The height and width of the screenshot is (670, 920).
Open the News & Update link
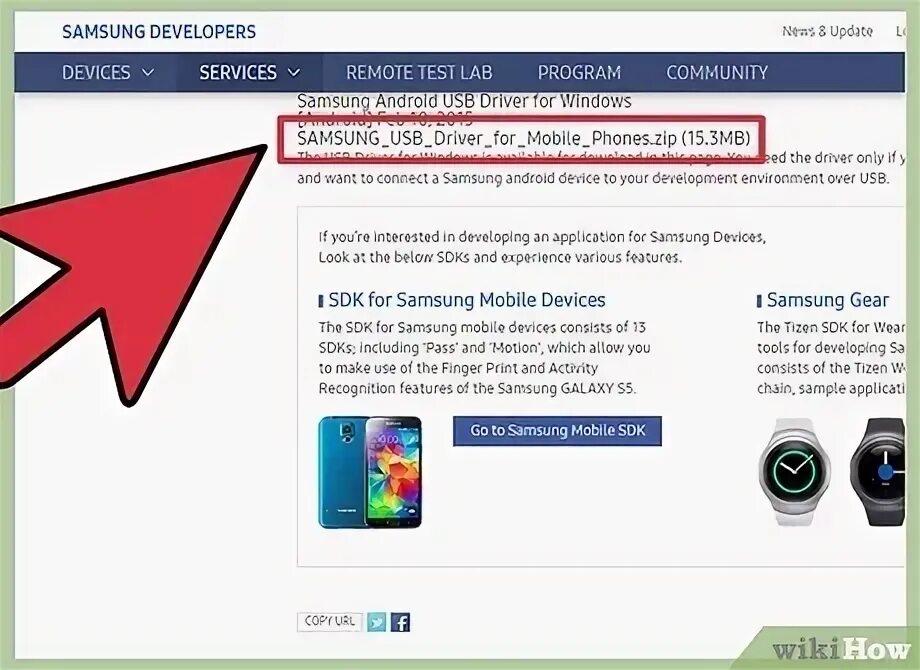[827, 31]
